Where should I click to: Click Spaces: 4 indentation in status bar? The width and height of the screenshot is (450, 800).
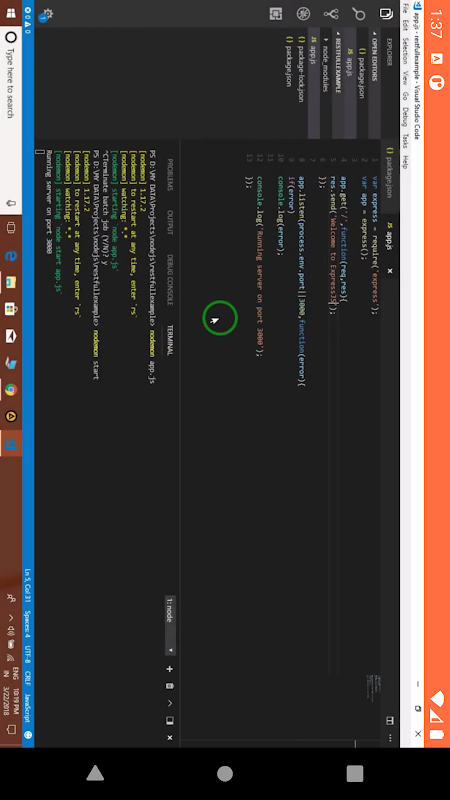click(28, 626)
